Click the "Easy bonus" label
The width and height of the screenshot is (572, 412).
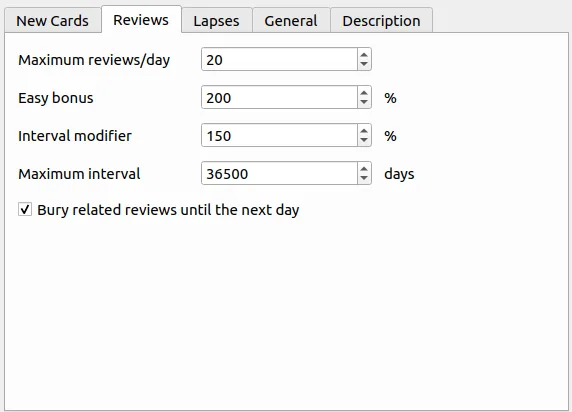(x=56, y=98)
